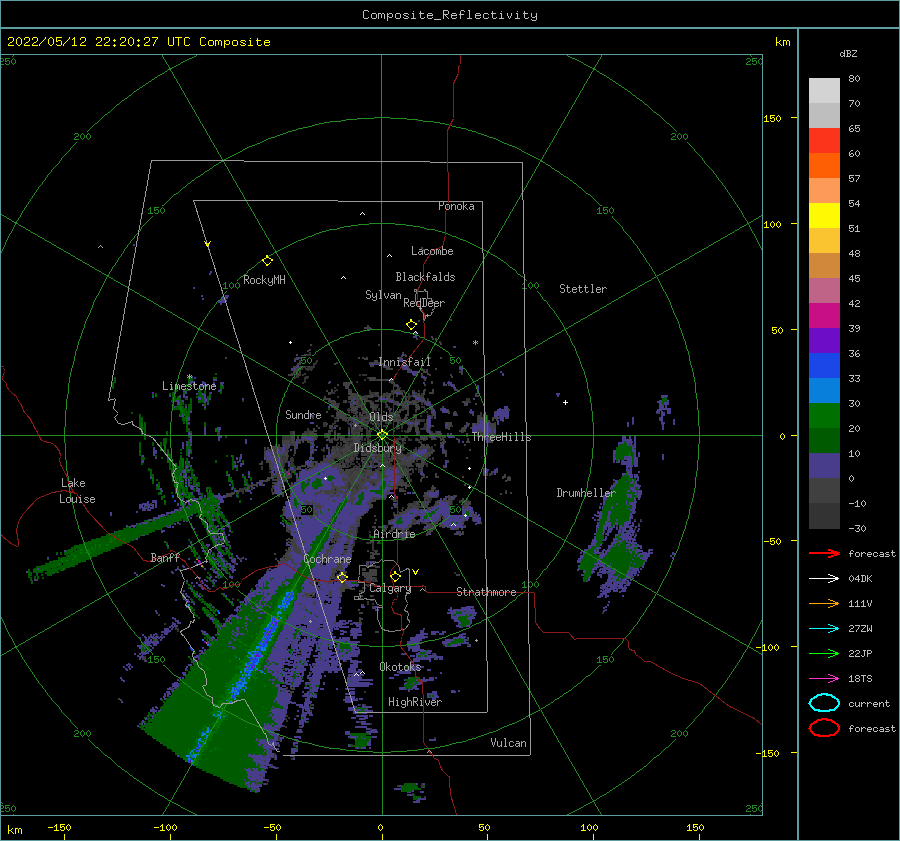Viewport: 900px width, 841px height.
Task: Click the yellow 'km' label at top right
Action: click(782, 42)
